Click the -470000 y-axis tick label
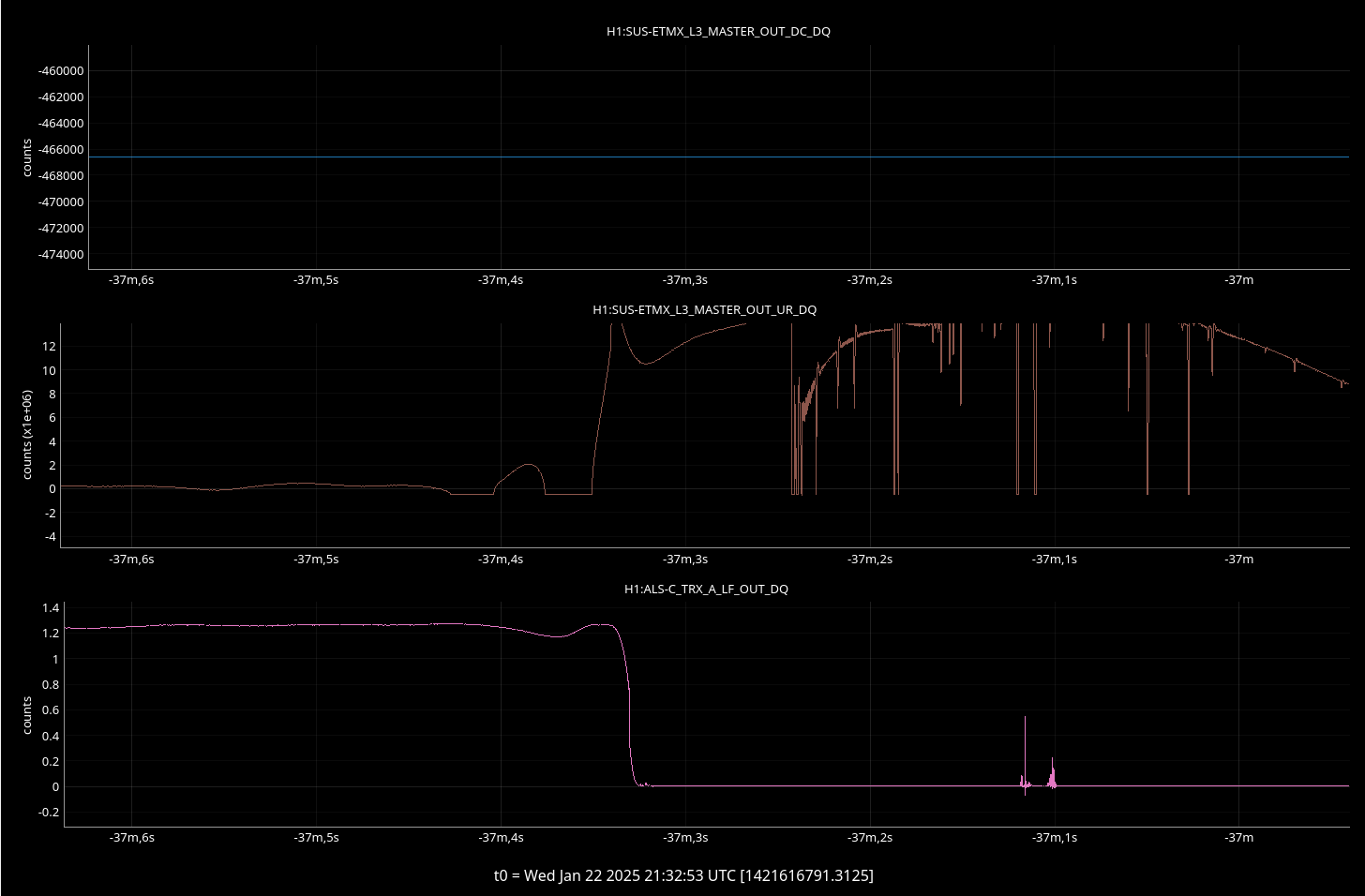Viewport: 1365px width, 896px height. pyautogui.click(x=61, y=202)
